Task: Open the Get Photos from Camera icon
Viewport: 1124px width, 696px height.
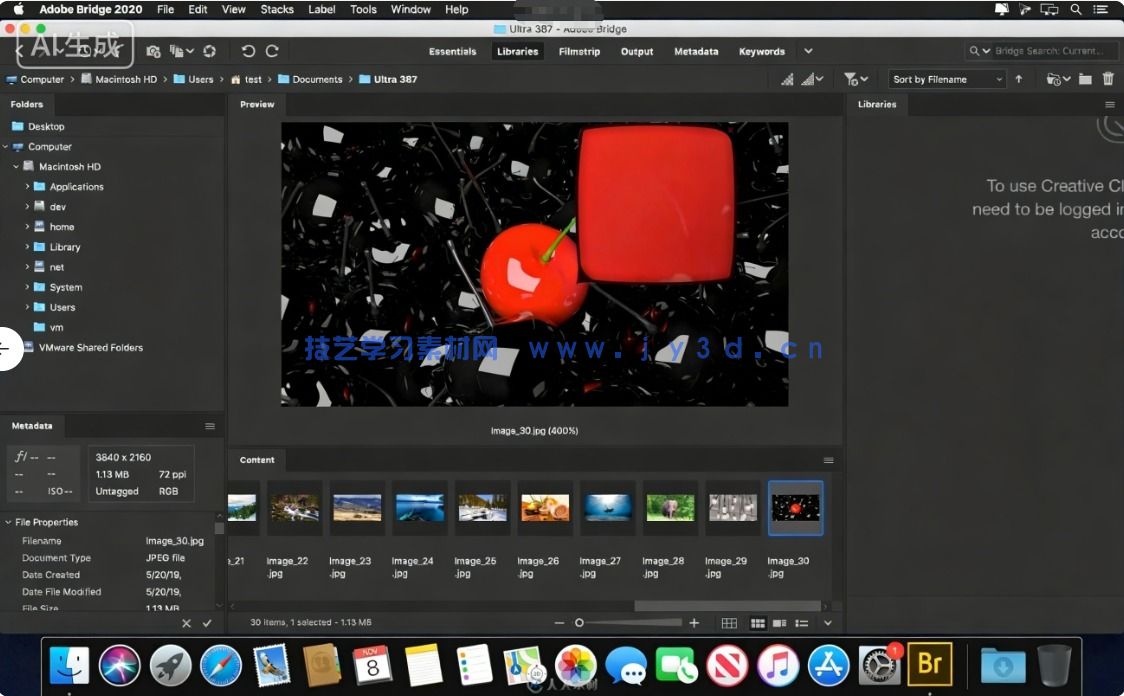Action: click(153, 51)
